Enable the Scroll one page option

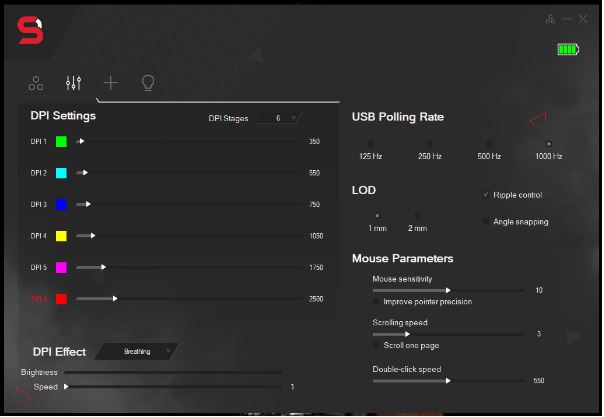click(376, 345)
